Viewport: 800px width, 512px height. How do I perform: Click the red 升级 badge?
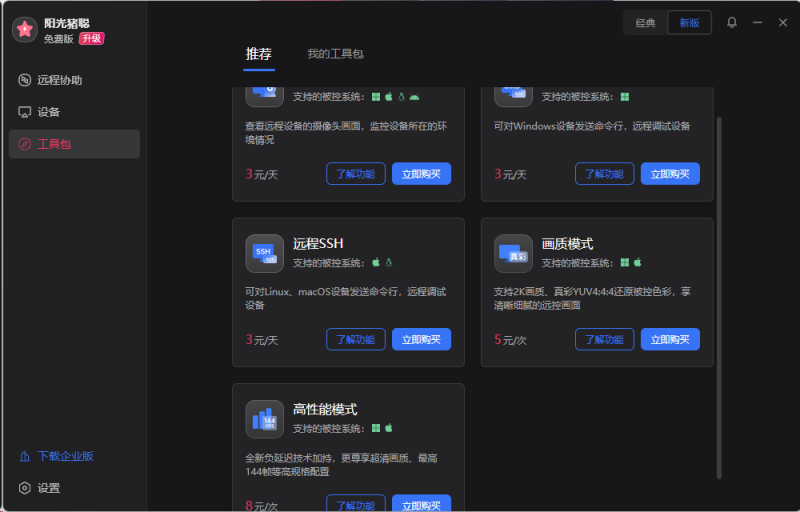91,39
